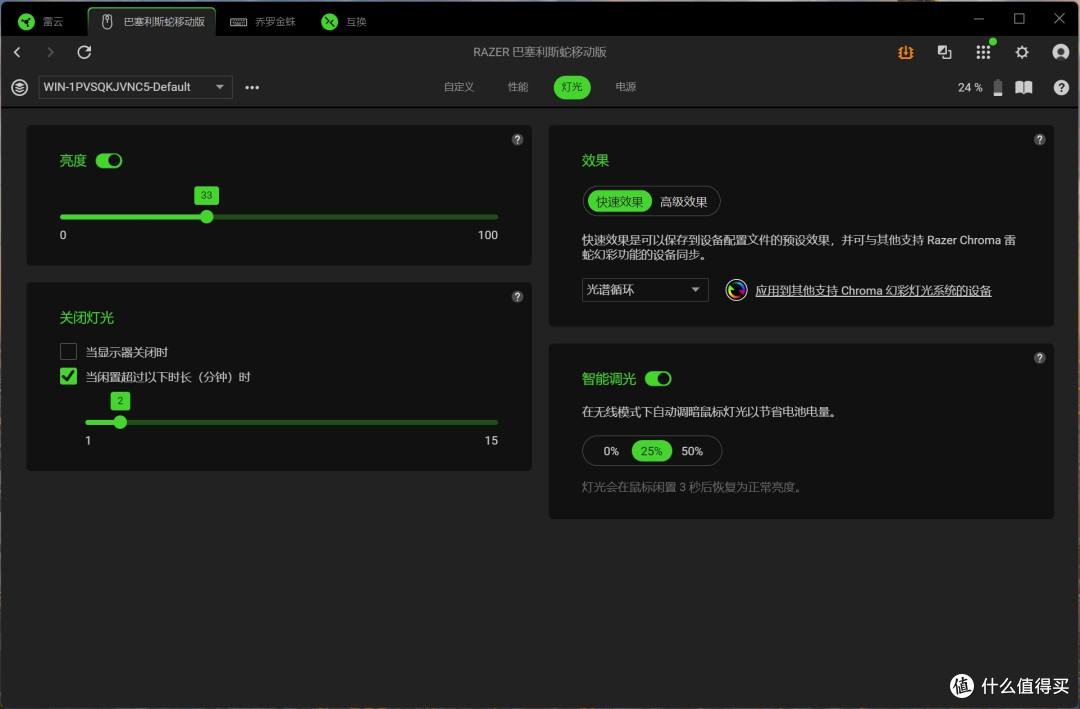Open the WIN-1PVSQKJVNC5-Default profile dropdown
The height and width of the screenshot is (709, 1080).
[135, 88]
